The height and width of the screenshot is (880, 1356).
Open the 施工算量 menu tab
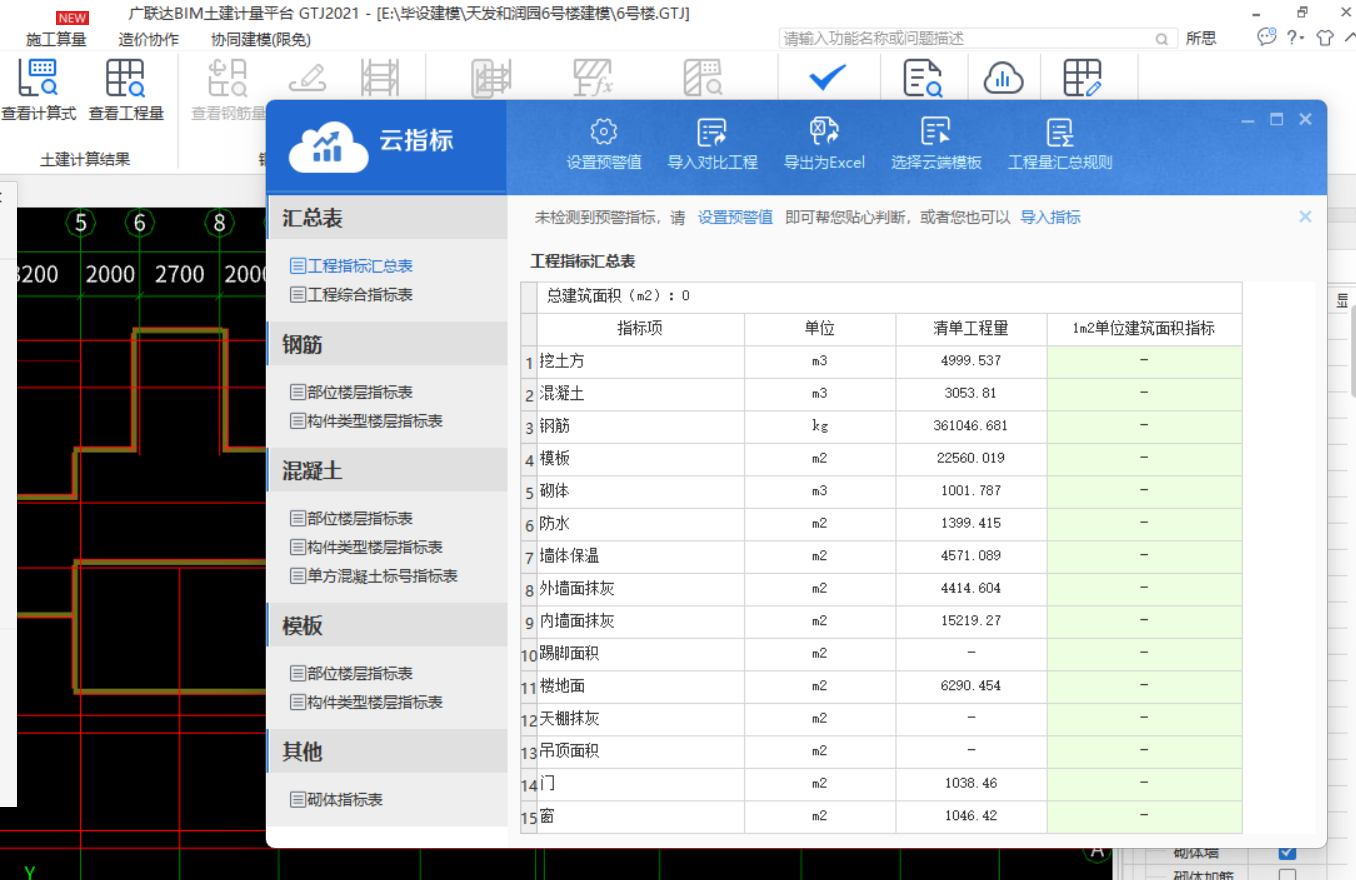(56, 39)
